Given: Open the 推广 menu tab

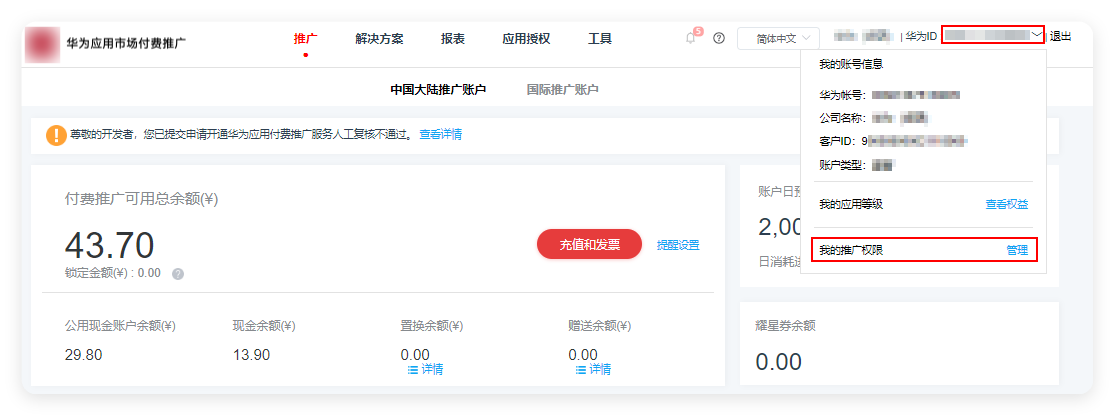Looking at the screenshot, I should coord(305,39).
